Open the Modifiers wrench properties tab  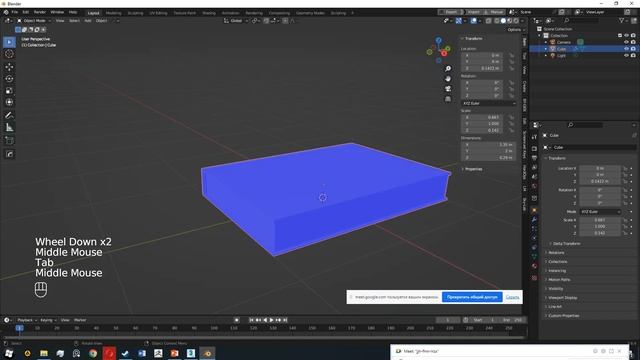534,220
